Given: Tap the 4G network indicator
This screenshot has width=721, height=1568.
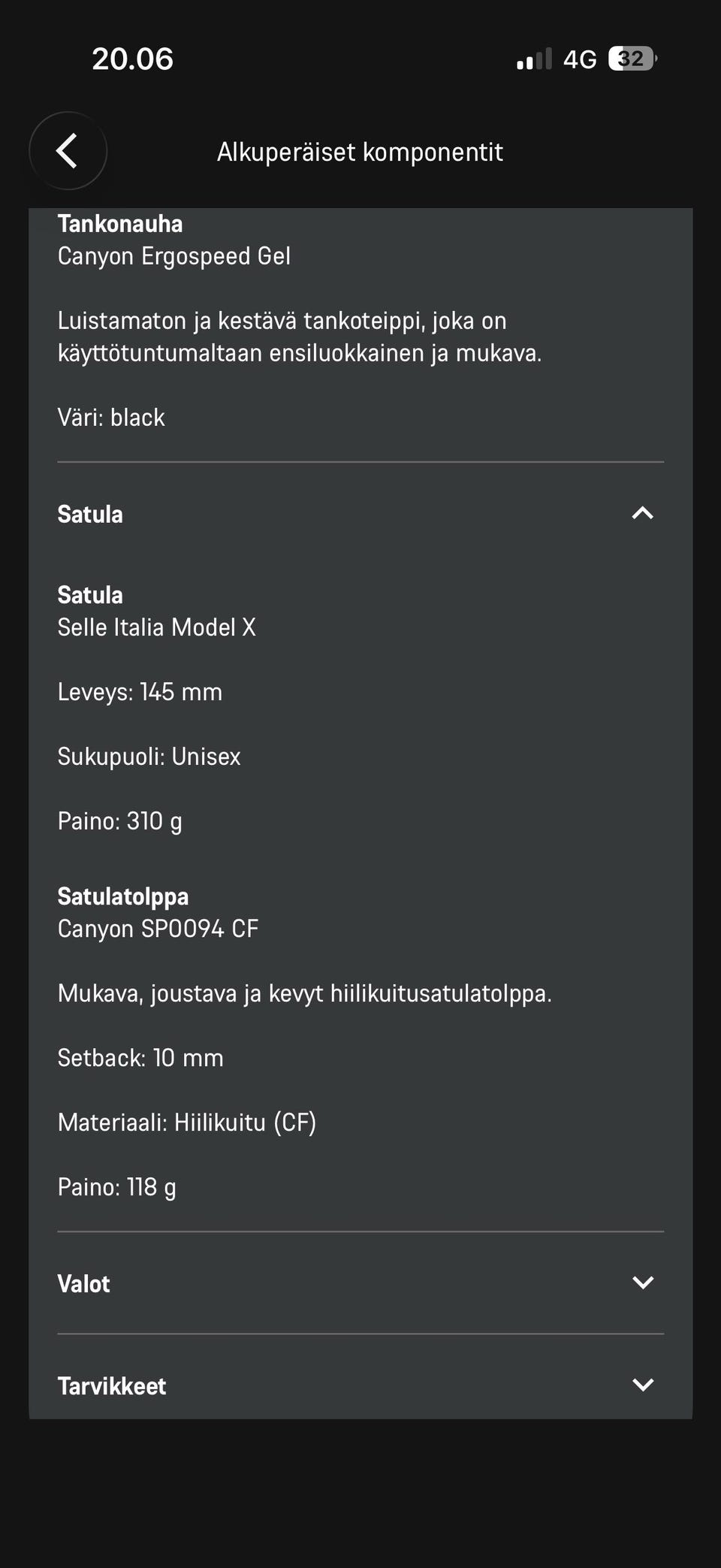Looking at the screenshot, I should [580, 59].
